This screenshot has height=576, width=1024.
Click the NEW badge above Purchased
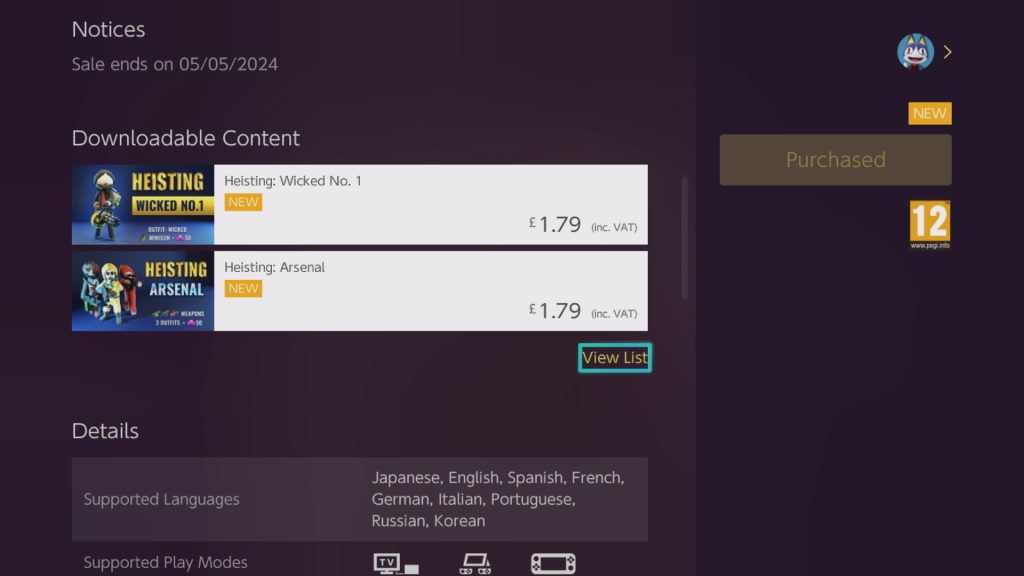pos(929,113)
